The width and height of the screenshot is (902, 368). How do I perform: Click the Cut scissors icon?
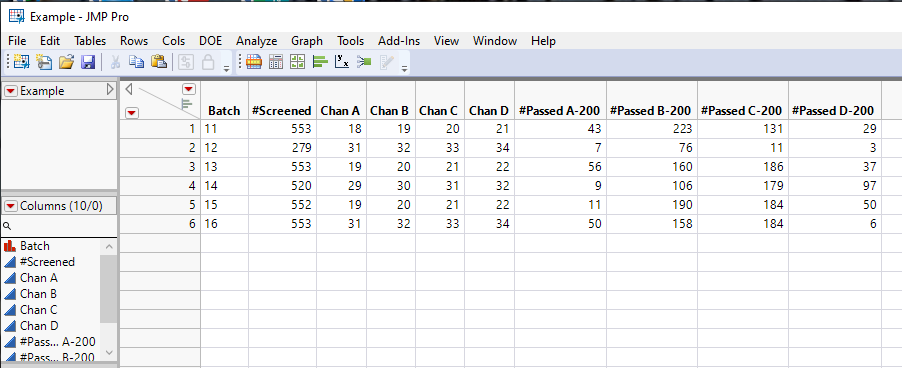[115, 62]
